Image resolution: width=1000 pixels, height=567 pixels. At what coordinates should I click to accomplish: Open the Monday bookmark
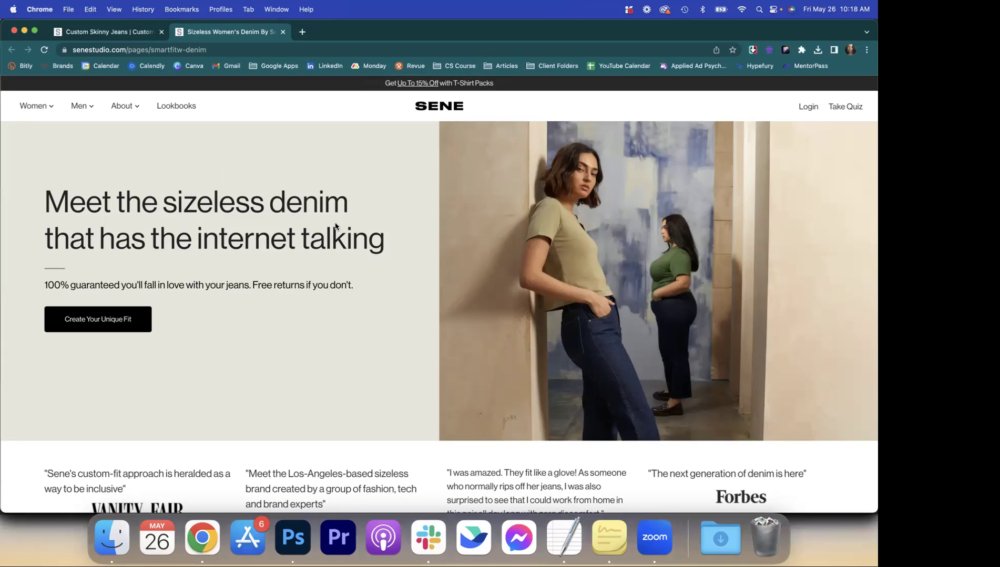pos(369,66)
